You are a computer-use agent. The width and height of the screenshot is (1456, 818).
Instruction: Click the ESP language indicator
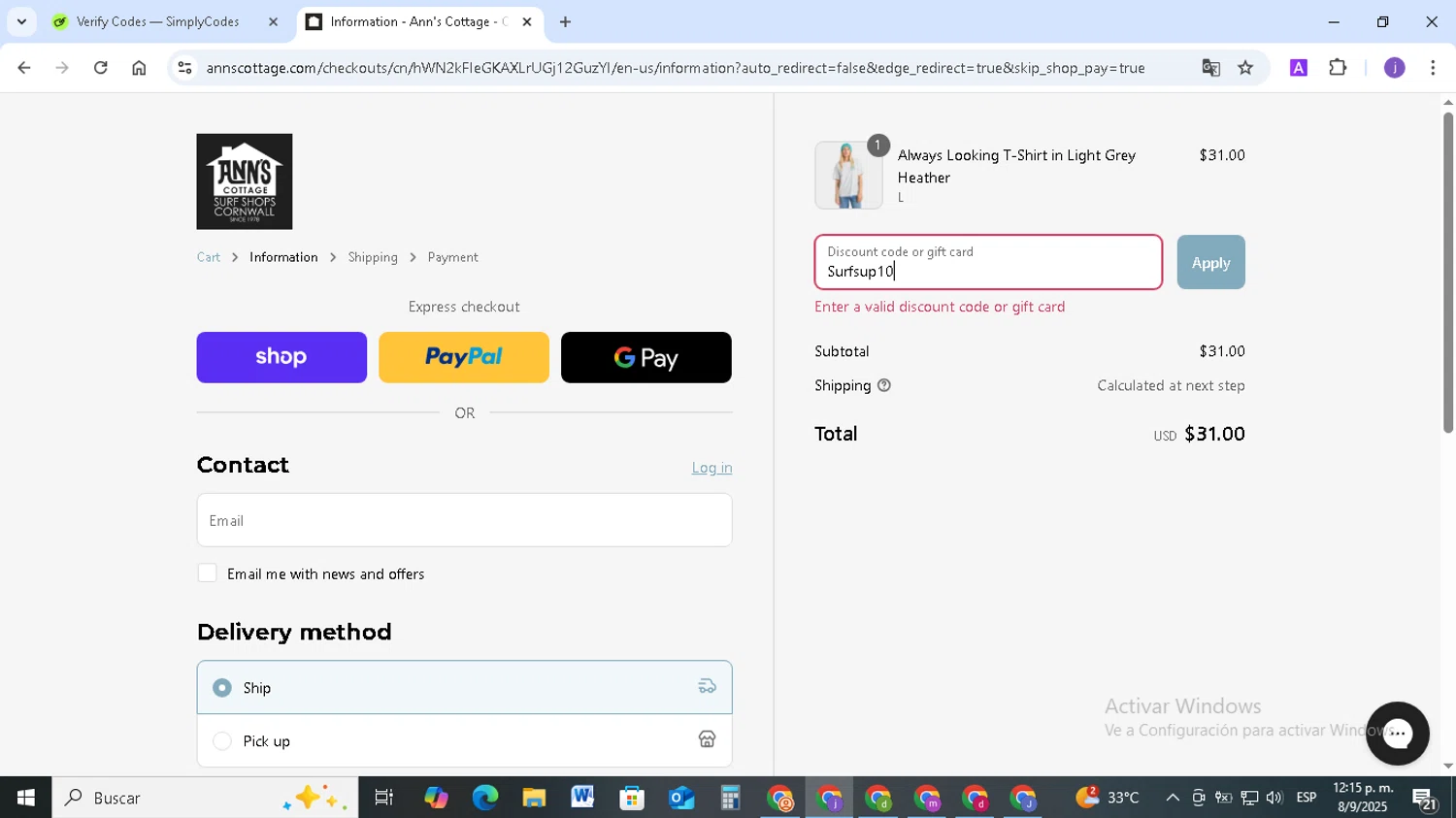1307,798
